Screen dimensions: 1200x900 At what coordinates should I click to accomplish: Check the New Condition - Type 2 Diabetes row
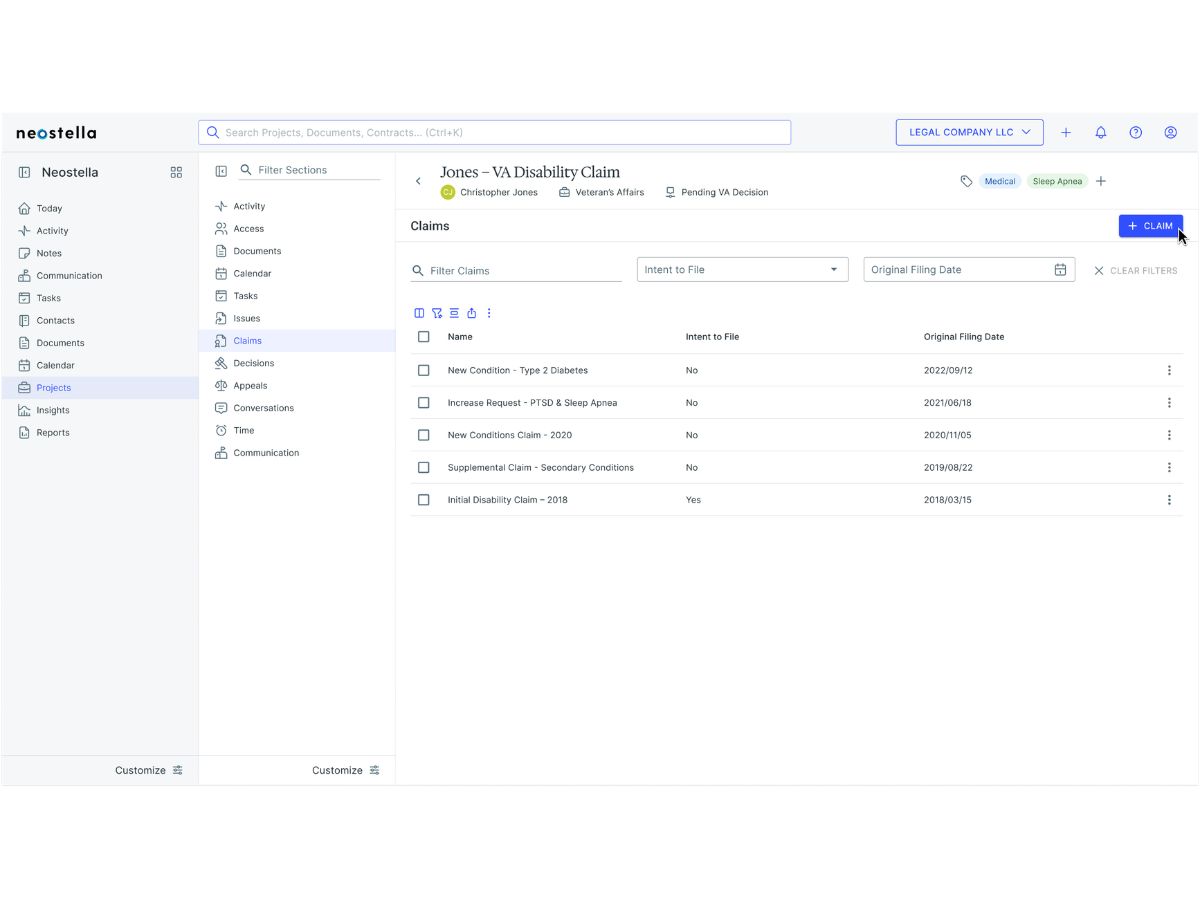pos(424,370)
